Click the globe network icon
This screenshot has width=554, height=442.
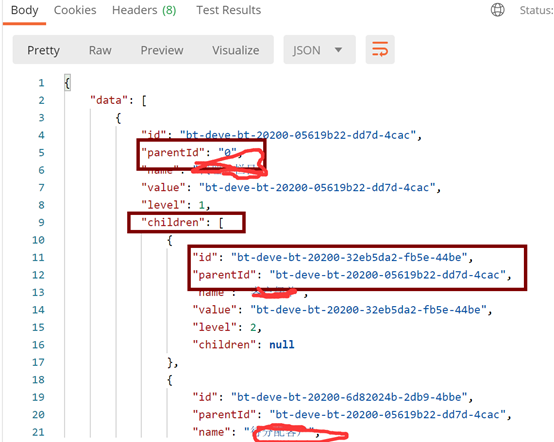pos(497,10)
